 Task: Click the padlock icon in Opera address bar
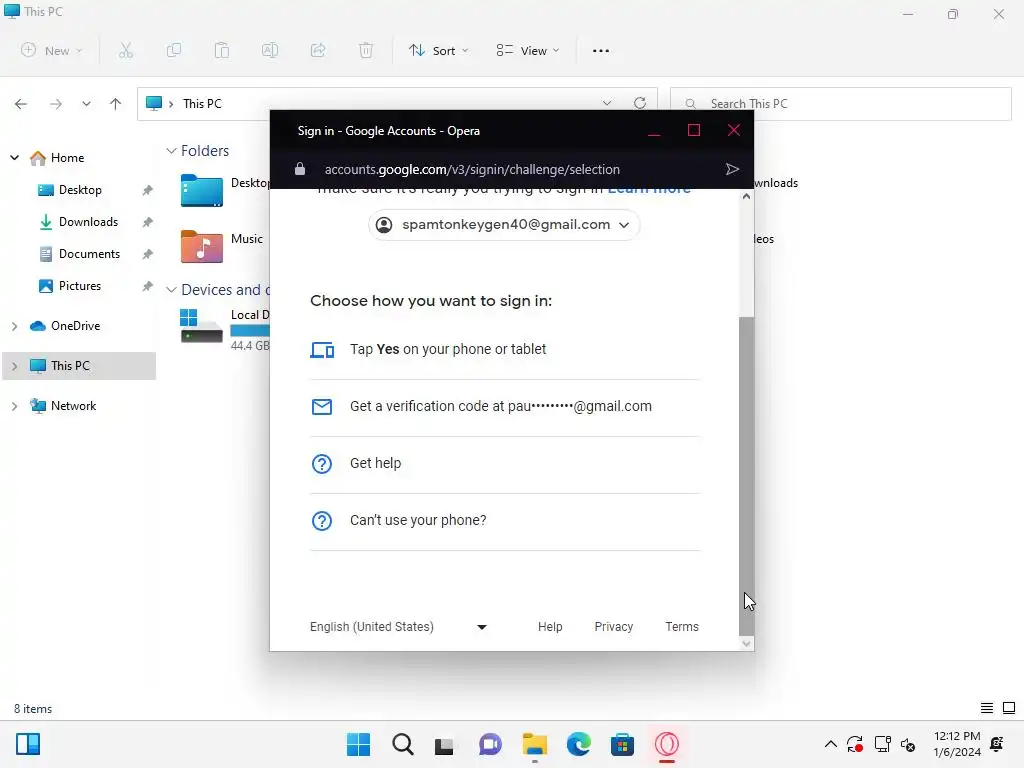pos(300,169)
